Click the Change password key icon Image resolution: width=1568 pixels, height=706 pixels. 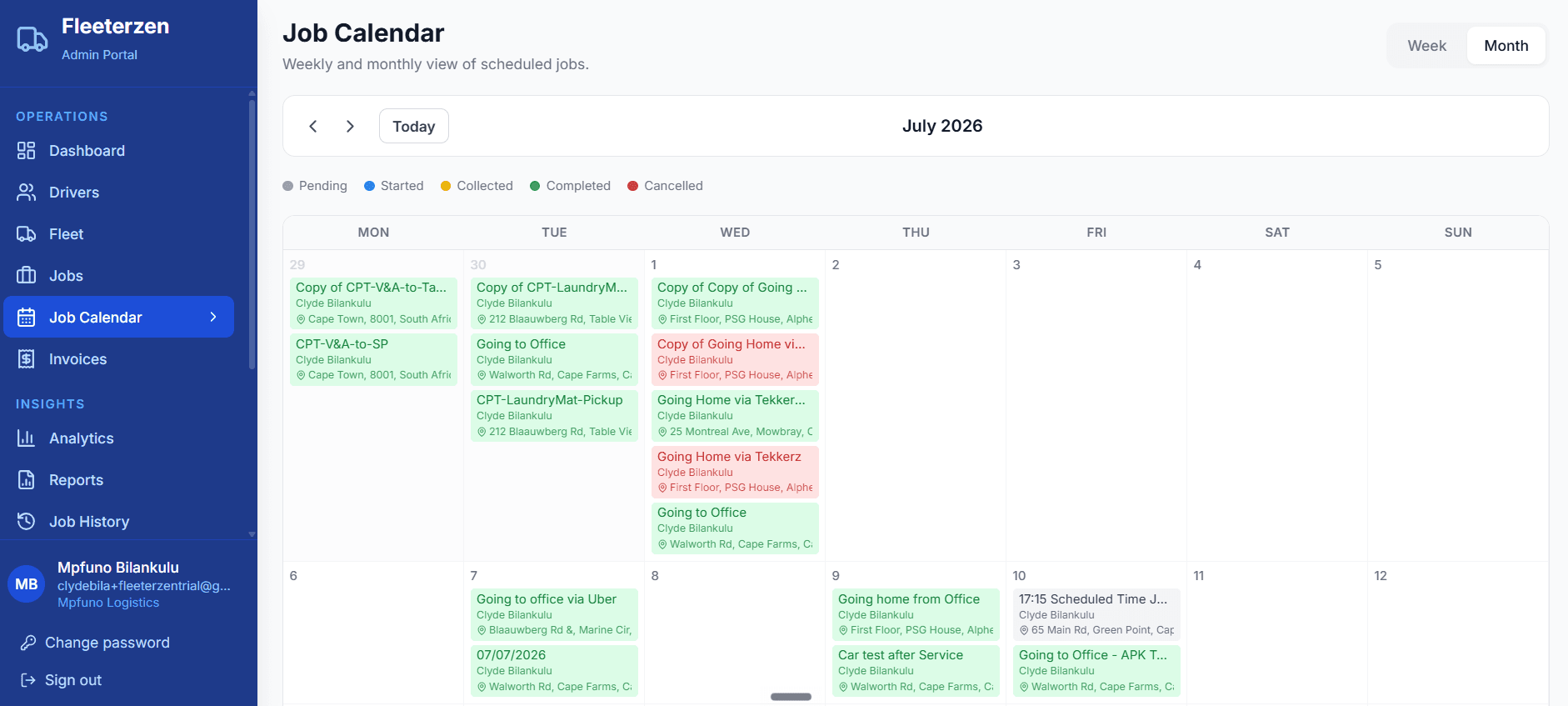pyautogui.click(x=28, y=643)
